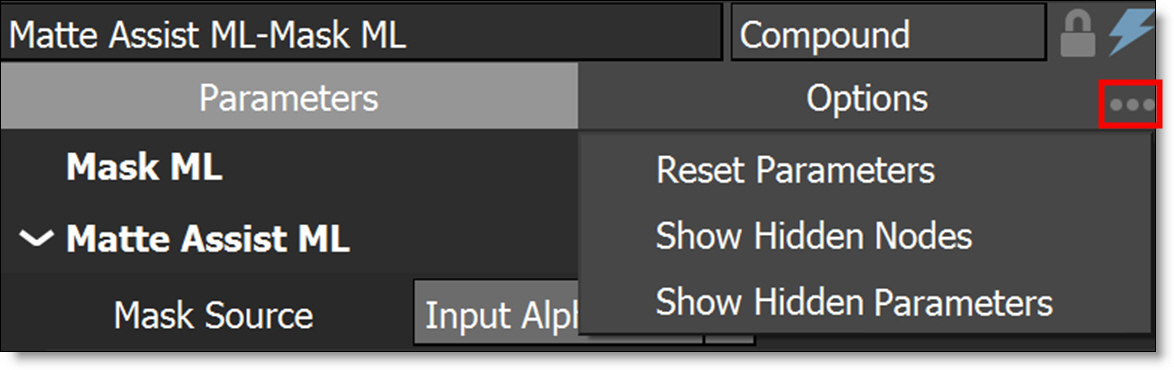Click the blue lightning bolt icon
Screen dimensions: 1174x370
[x=1133, y=33]
